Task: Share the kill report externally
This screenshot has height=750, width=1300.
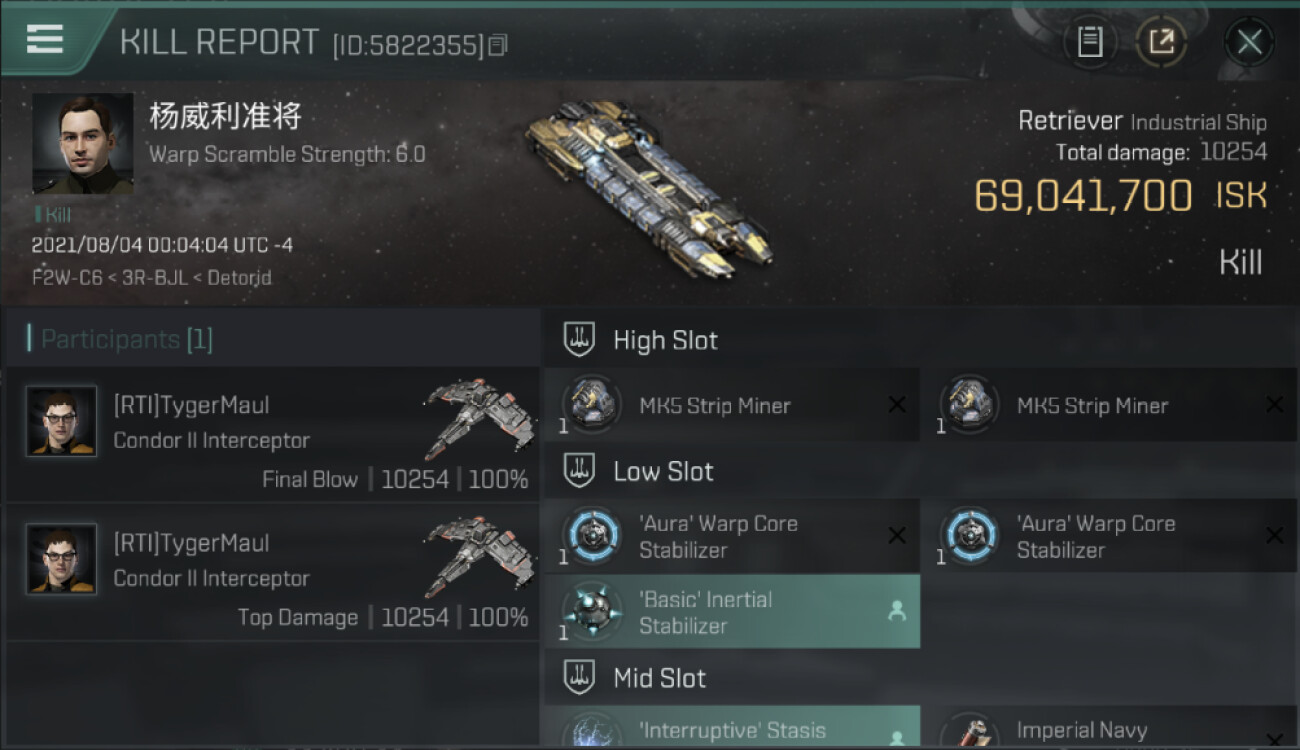Action: click(1161, 42)
